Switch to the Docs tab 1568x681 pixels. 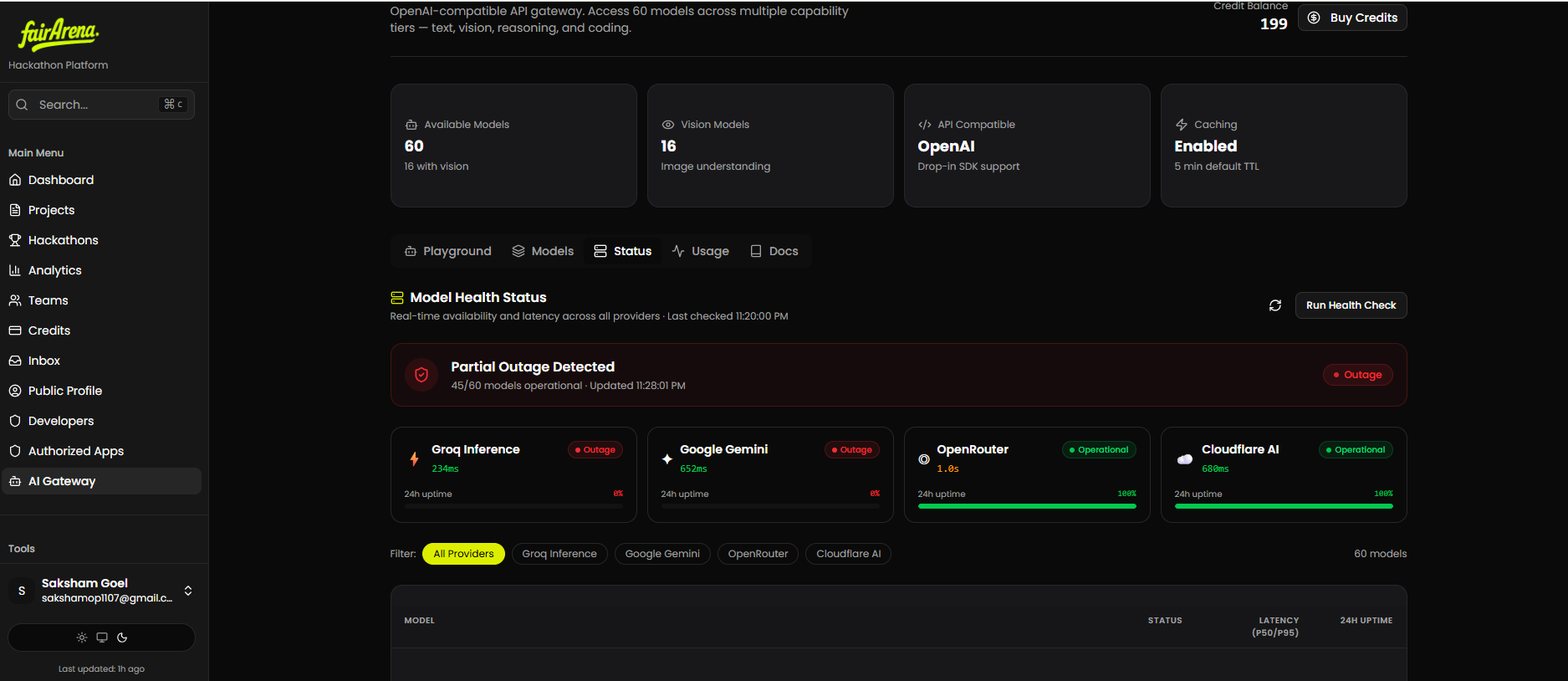[774, 251]
